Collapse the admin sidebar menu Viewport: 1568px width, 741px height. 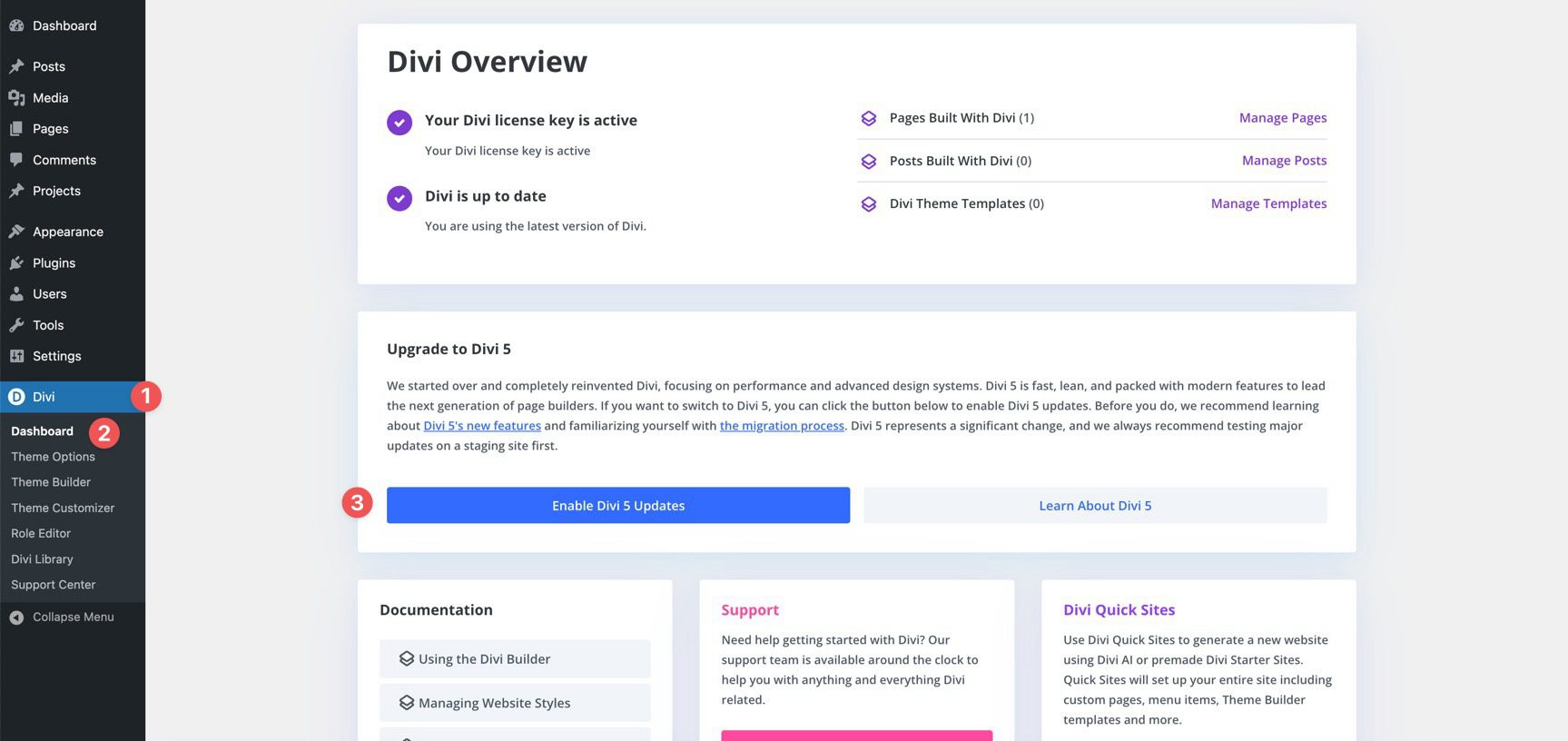pyautogui.click(x=73, y=617)
